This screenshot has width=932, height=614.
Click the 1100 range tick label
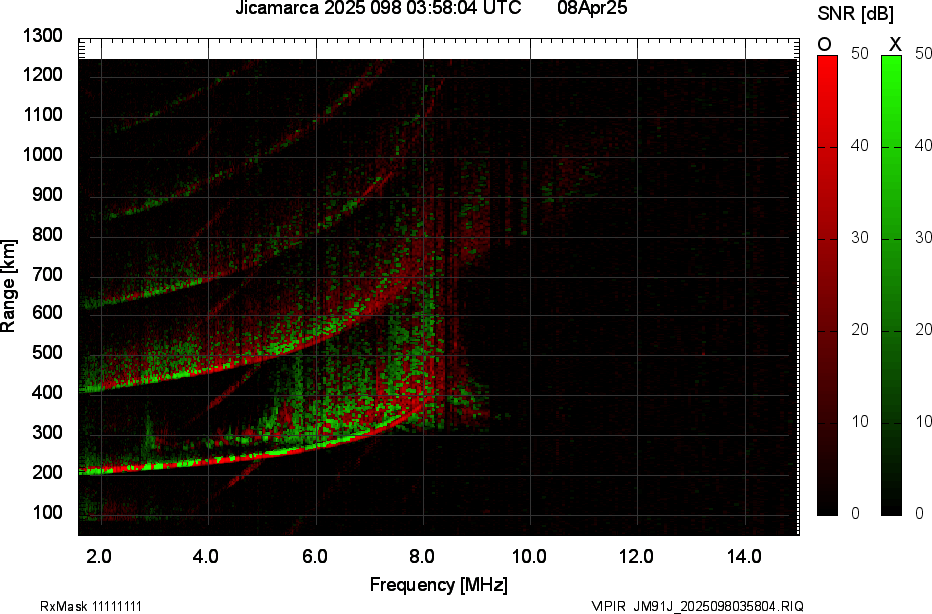pos(43,114)
